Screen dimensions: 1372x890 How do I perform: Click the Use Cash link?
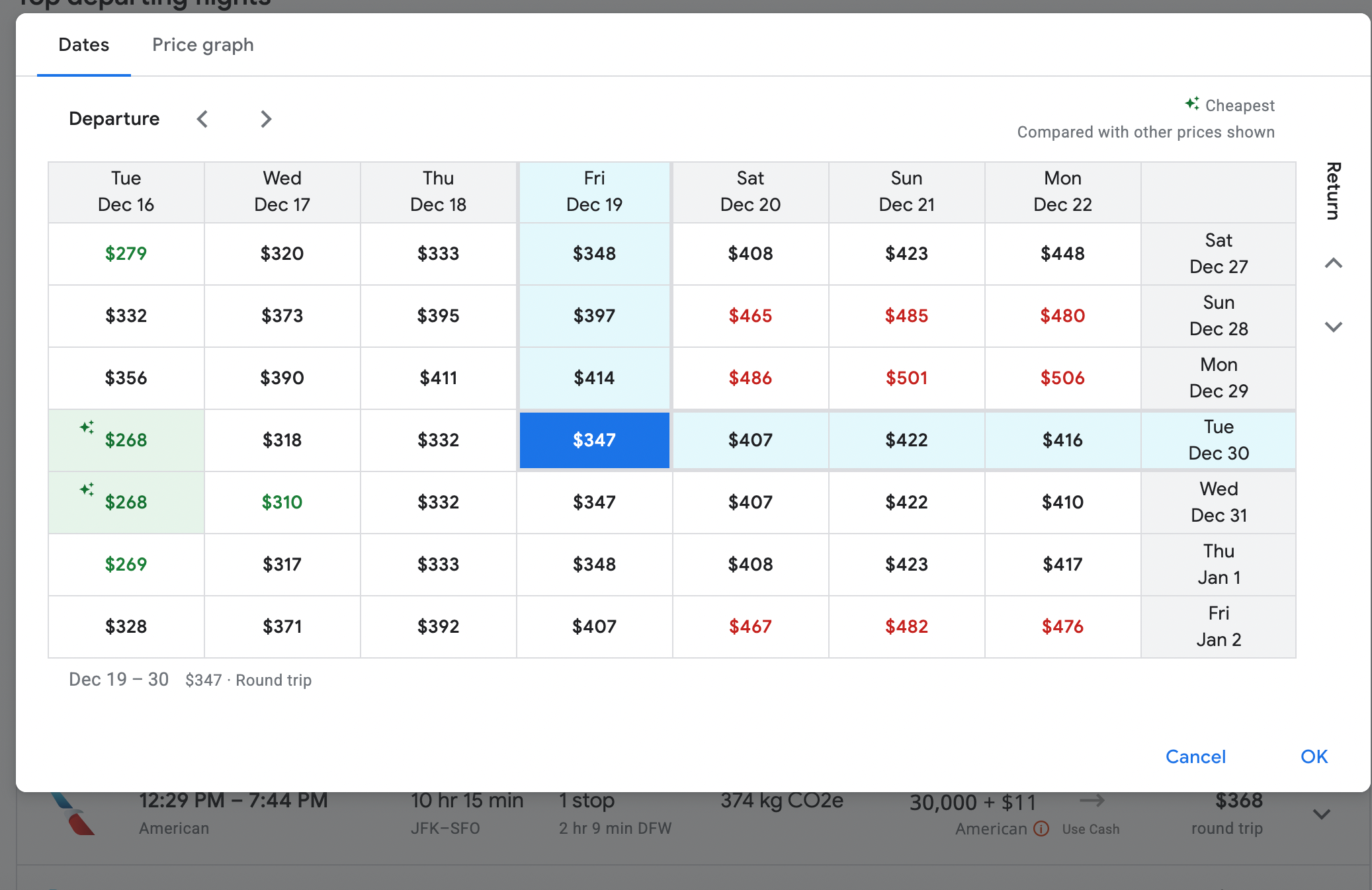pyautogui.click(x=1090, y=829)
